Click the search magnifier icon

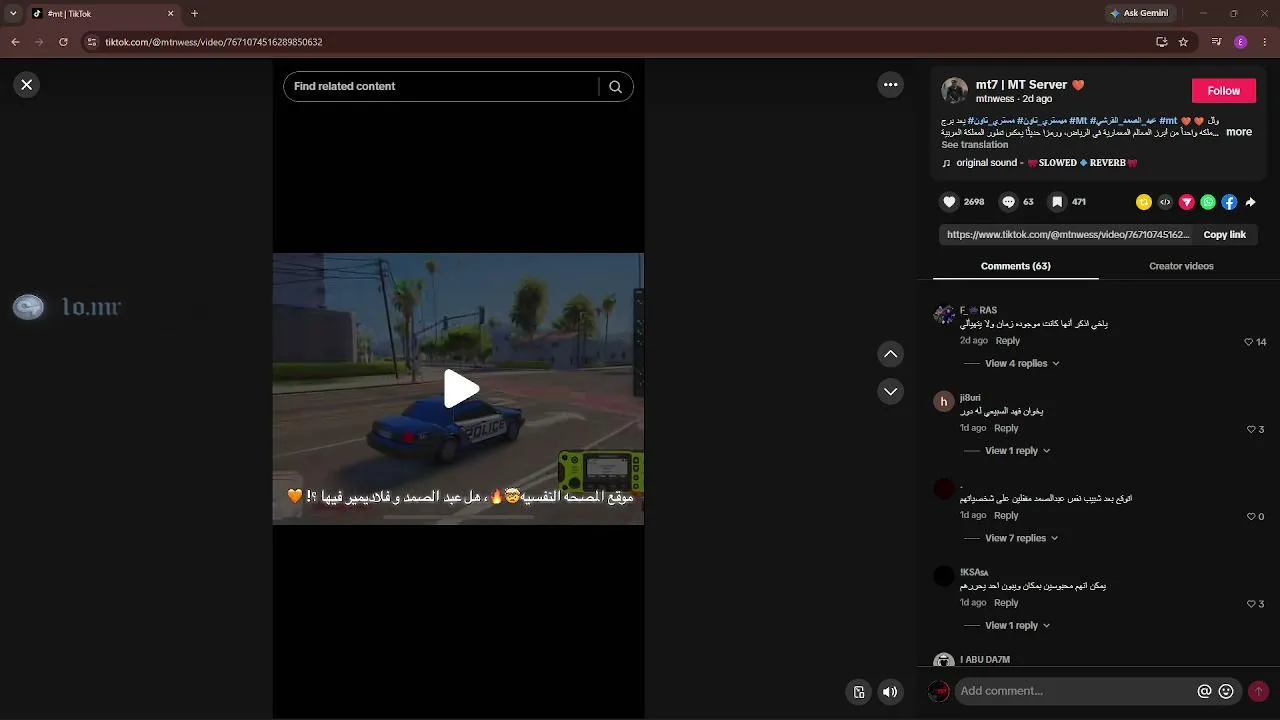pos(615,87)
